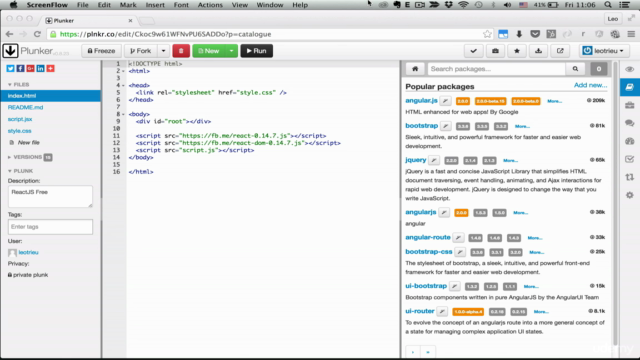This screenshot has height=360, width=640.
Task: Open the ui-router package link
Action: [x=420, y=311]
